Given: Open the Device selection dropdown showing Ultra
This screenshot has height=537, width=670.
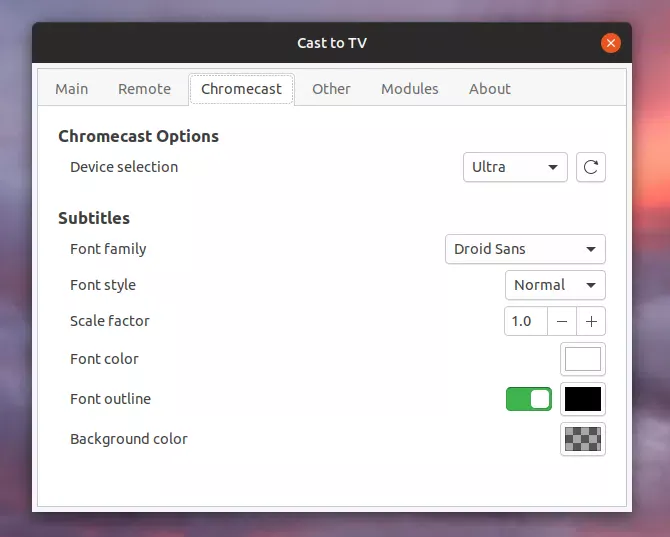Looking at the screenshot, I should pos(515,167).
